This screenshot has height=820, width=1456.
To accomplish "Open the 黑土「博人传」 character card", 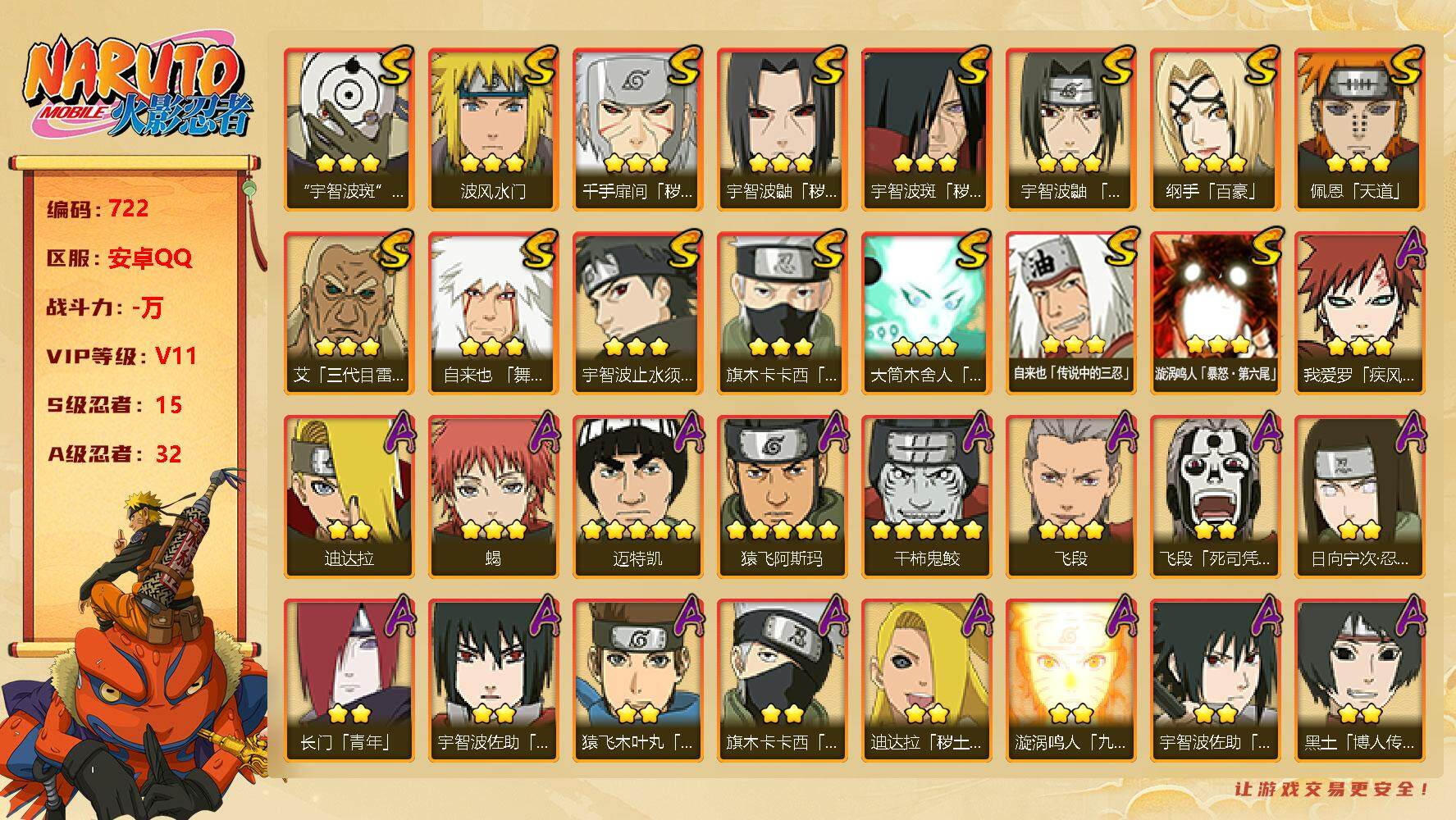I will [1359, 680].
